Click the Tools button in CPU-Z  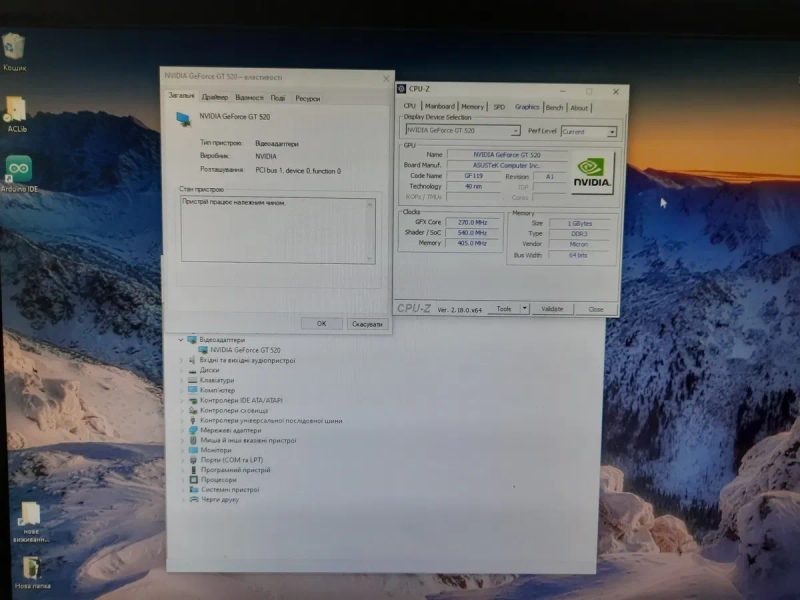tap(504, 309)
